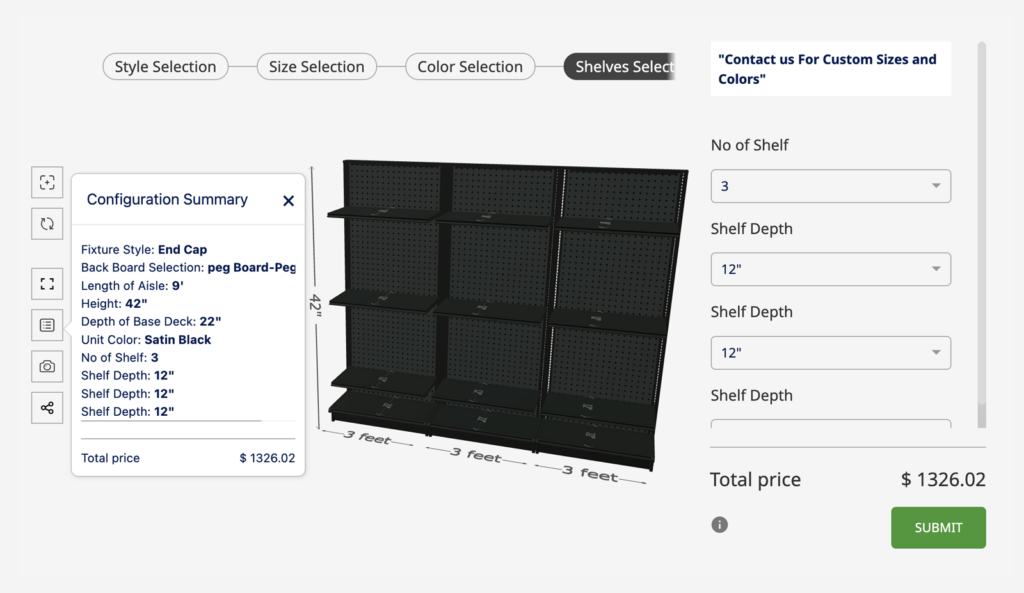Go to the Size Selection step
This screenshot has height=593, width=1024.
(x=316, y=66)
